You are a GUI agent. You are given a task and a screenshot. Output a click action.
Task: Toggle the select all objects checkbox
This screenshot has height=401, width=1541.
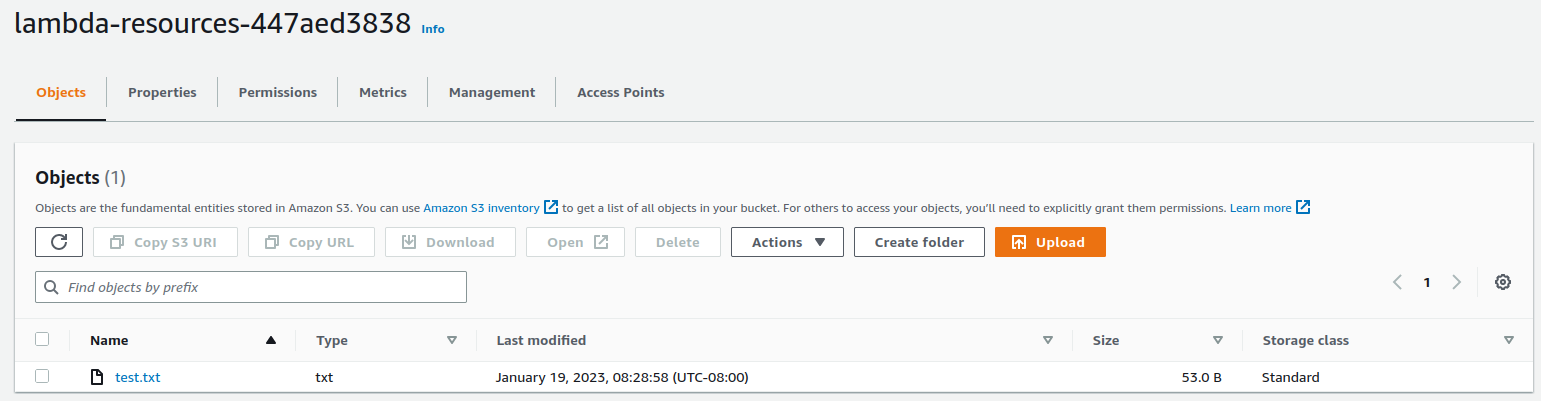tap(42, 339)
